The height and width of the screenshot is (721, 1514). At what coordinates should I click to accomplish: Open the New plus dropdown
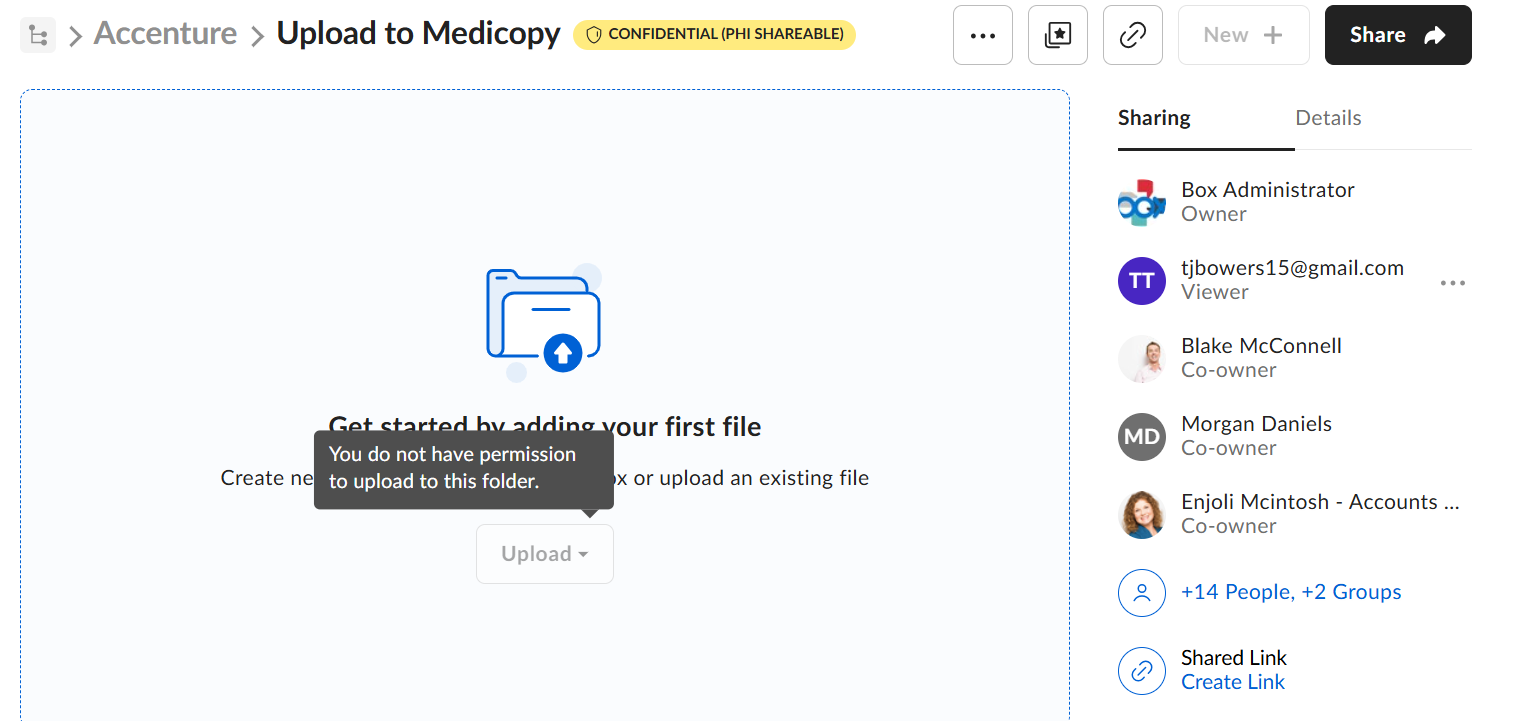click(x=1244, y=35)
